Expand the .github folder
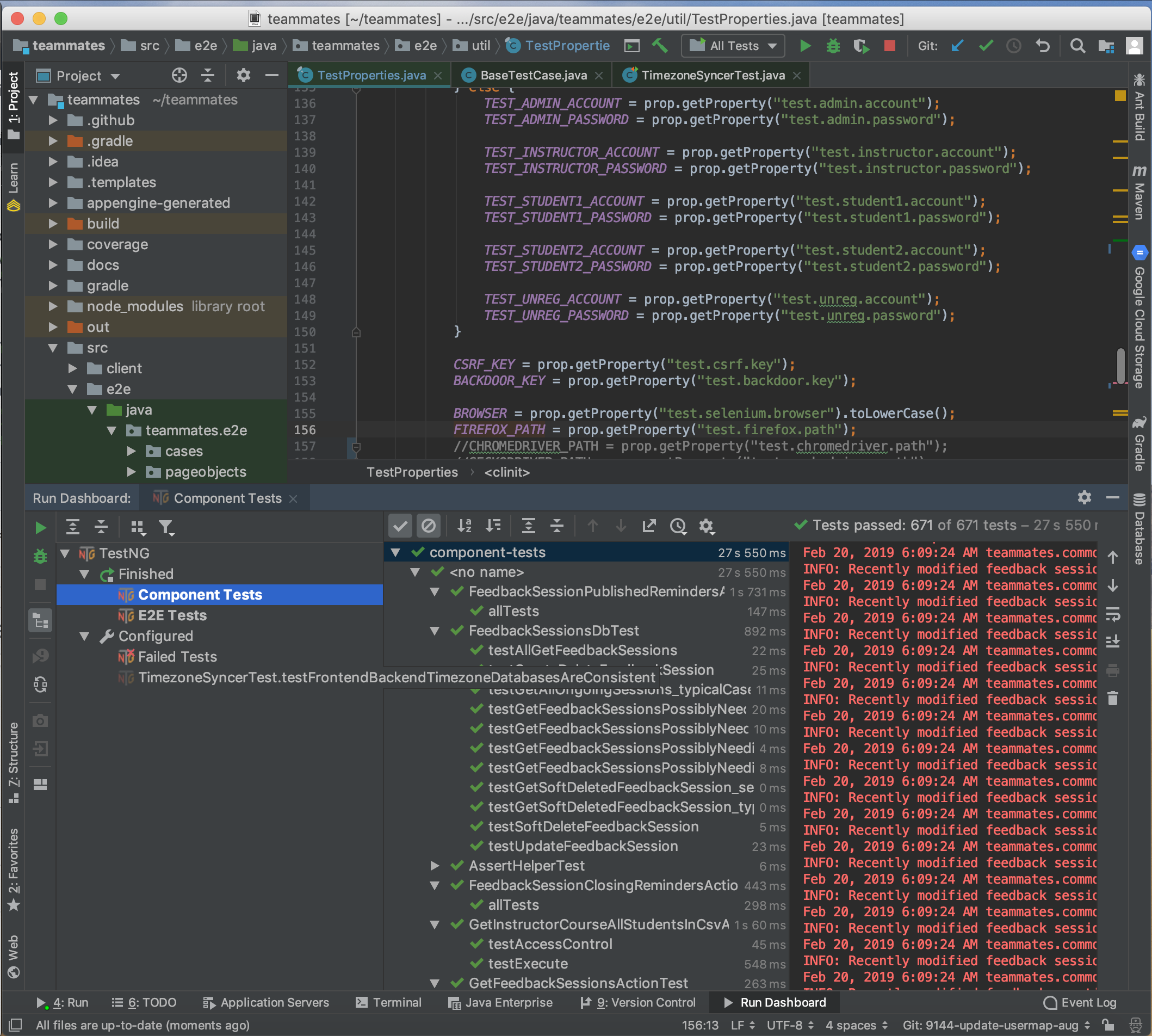This screenshot has width=1152, height=1036. (x=53, y=120)
